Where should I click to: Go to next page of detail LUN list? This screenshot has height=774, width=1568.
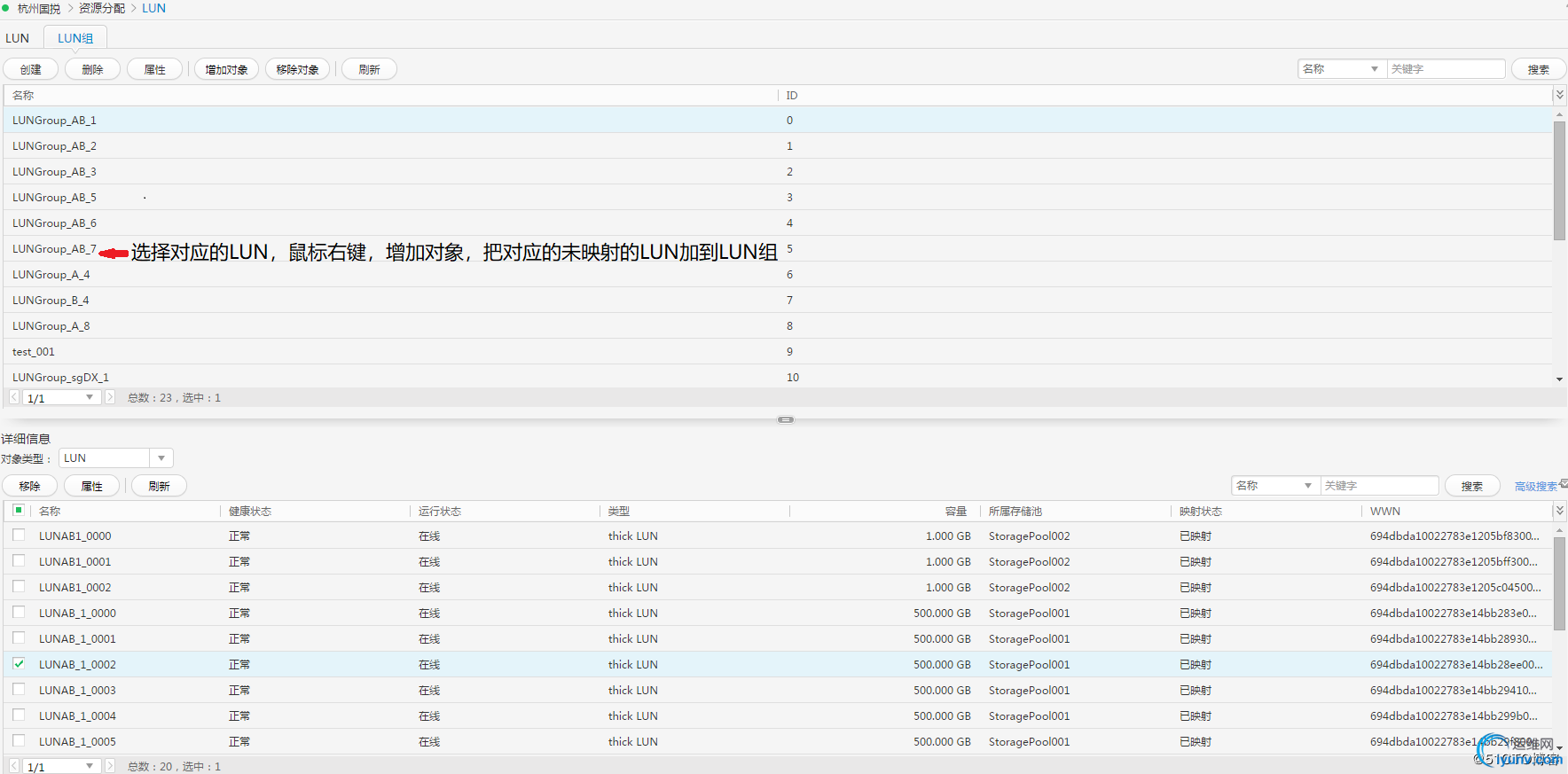tap(110, 766)
